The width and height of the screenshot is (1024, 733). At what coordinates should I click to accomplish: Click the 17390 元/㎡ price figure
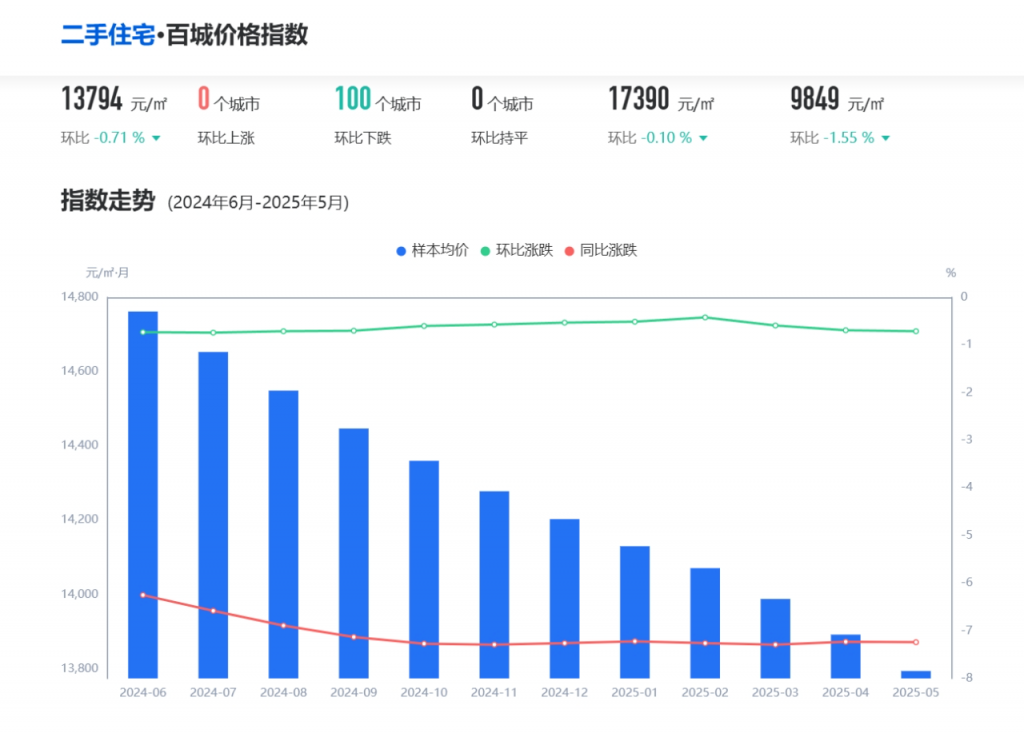[661, 100]
